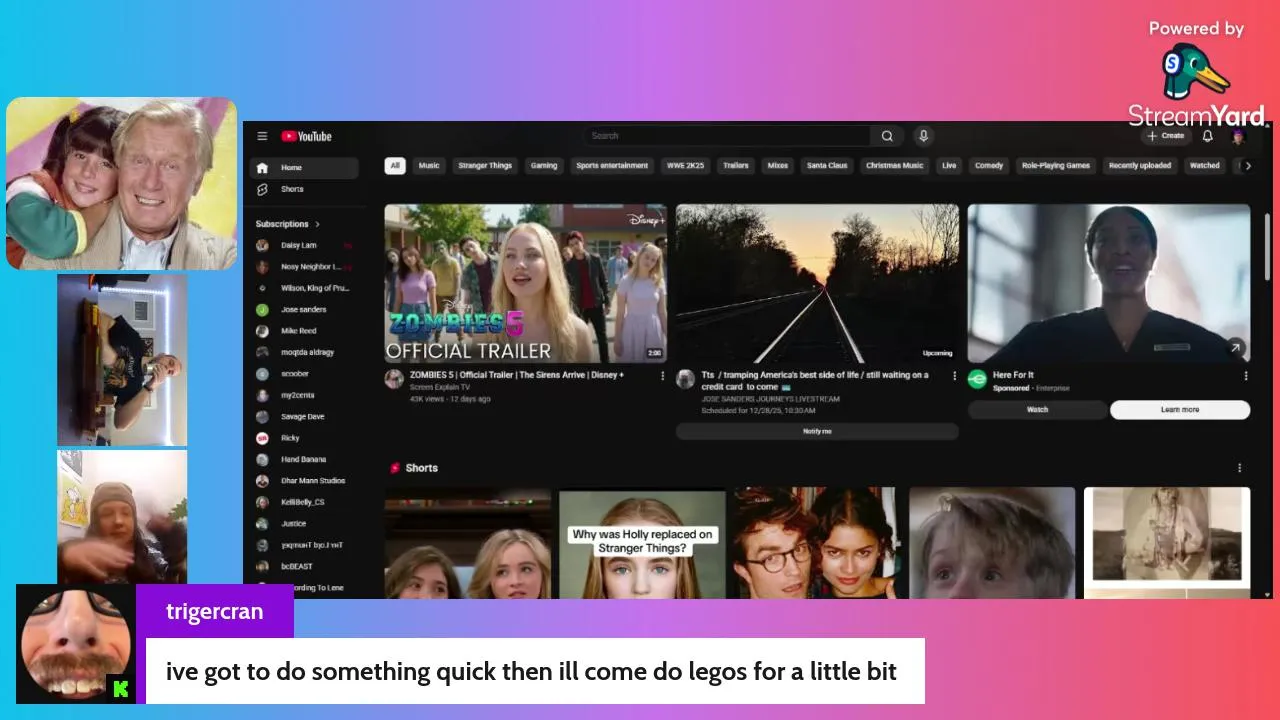Open tramping livestream video options menu
1280x720 pixels.
coord(954,376)
